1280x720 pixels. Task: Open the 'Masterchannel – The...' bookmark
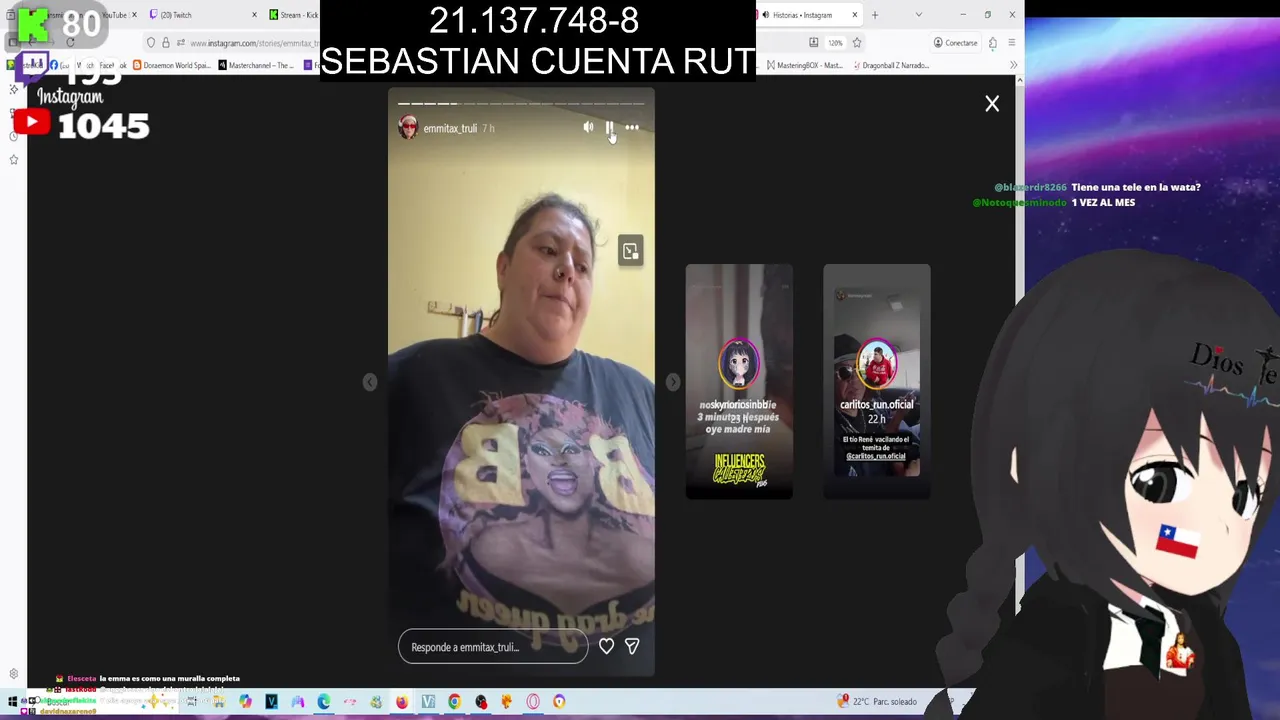coord(256,66)
